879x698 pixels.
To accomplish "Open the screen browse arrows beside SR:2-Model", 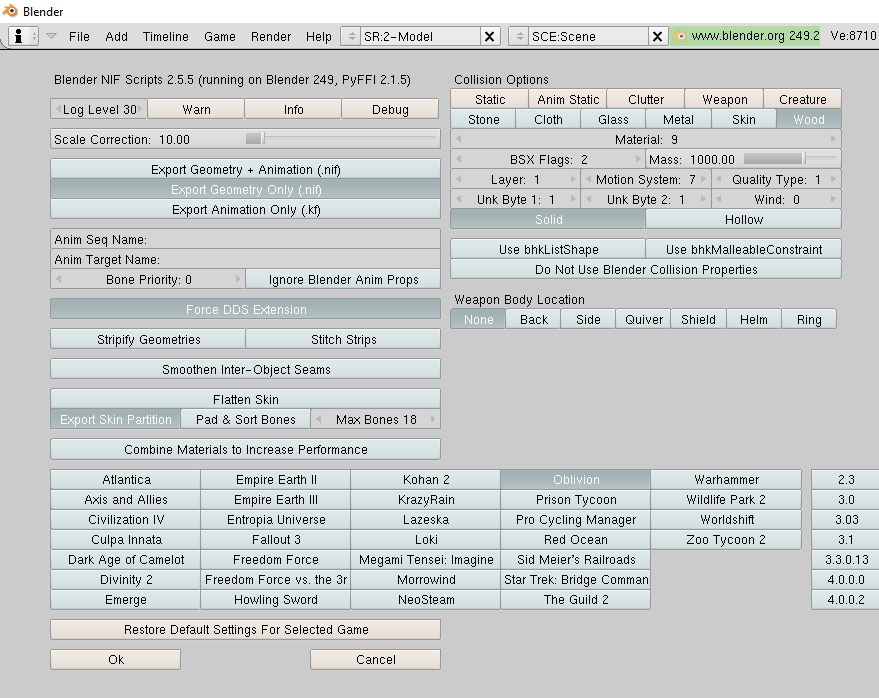I will click(351, 36).
